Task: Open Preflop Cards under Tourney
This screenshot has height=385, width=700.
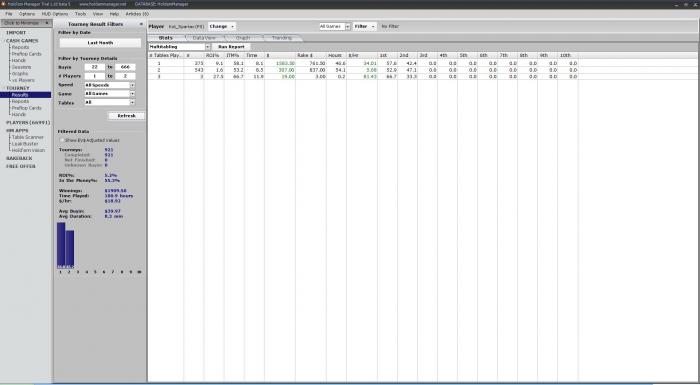Action: 26,108
